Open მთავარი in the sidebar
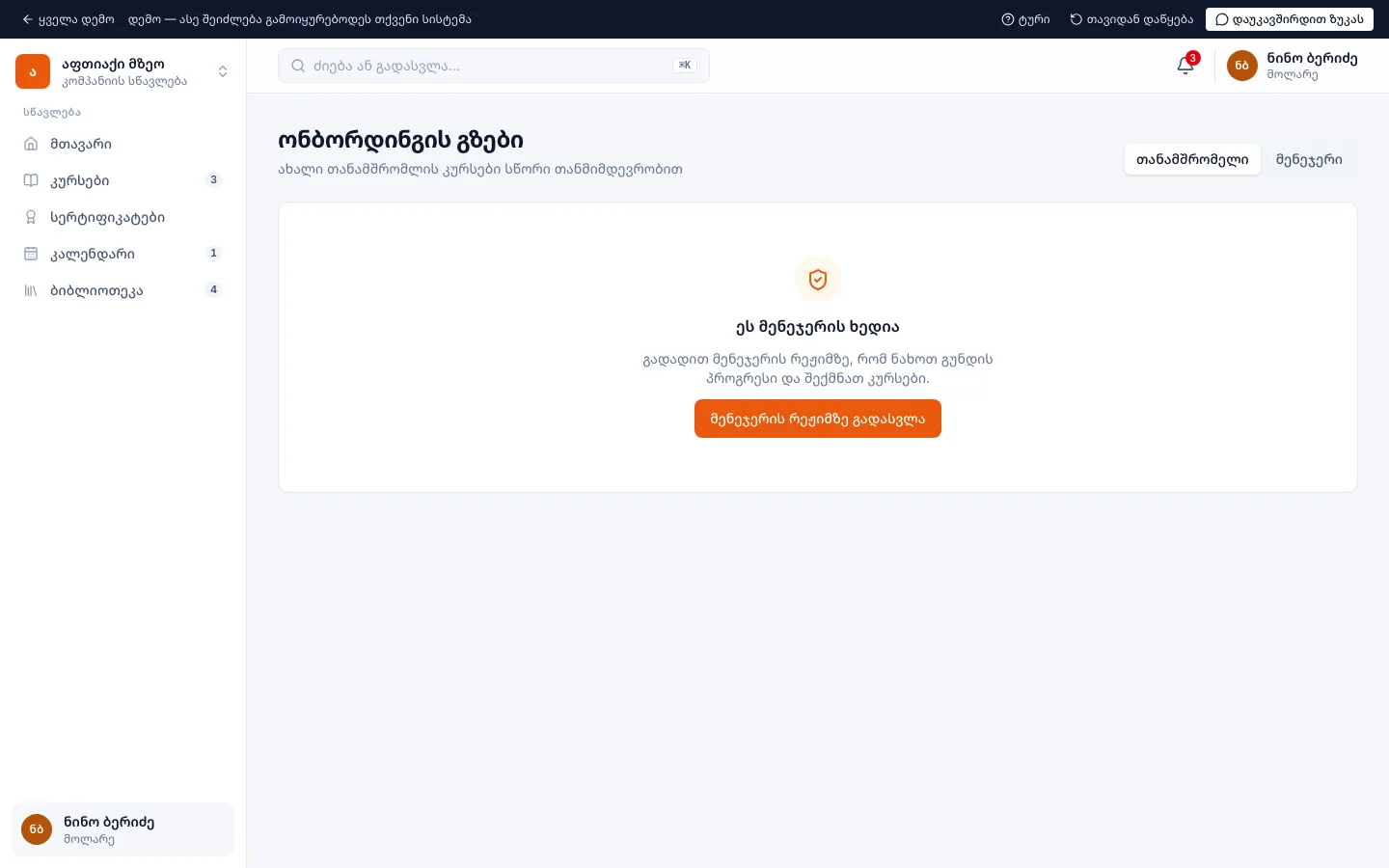This screenshot has height=868, width=1389. click(123, 144)
